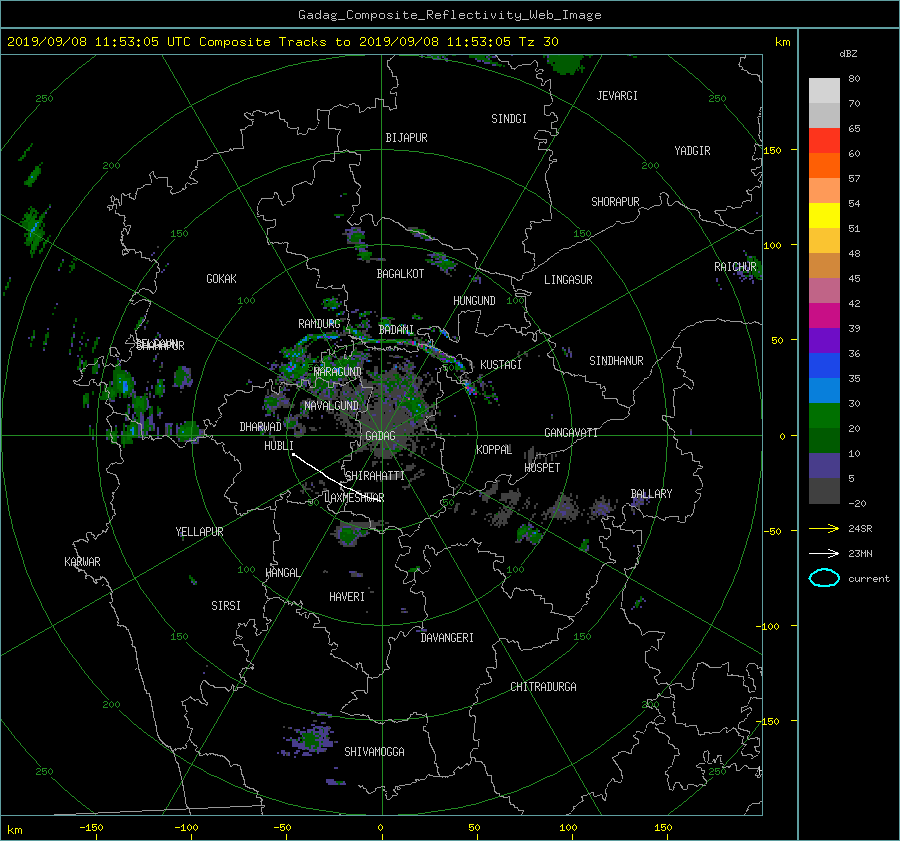This screenshot has height=841, width=900.
Task: Click the Gadag_Composite_Reflectivity_Web_Image title
Action: tap(449, 15)
